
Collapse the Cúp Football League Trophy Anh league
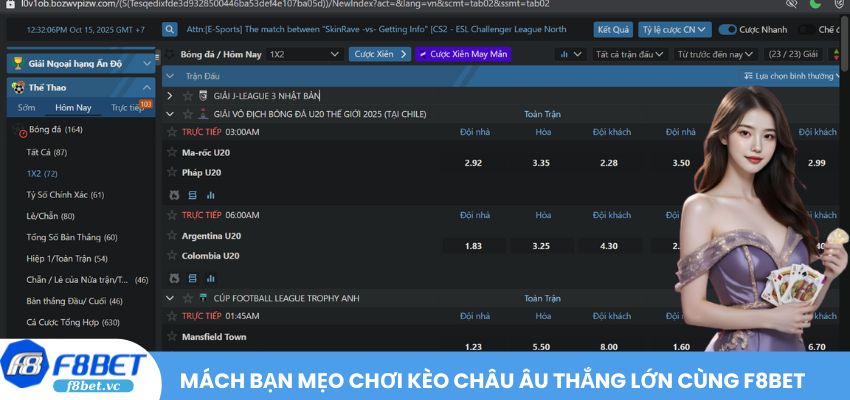(x=170, y=298)
